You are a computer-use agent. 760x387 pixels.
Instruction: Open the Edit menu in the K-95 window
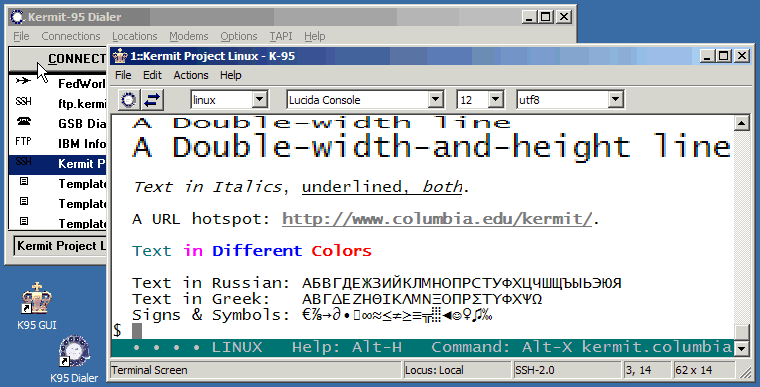pos(152,75)
